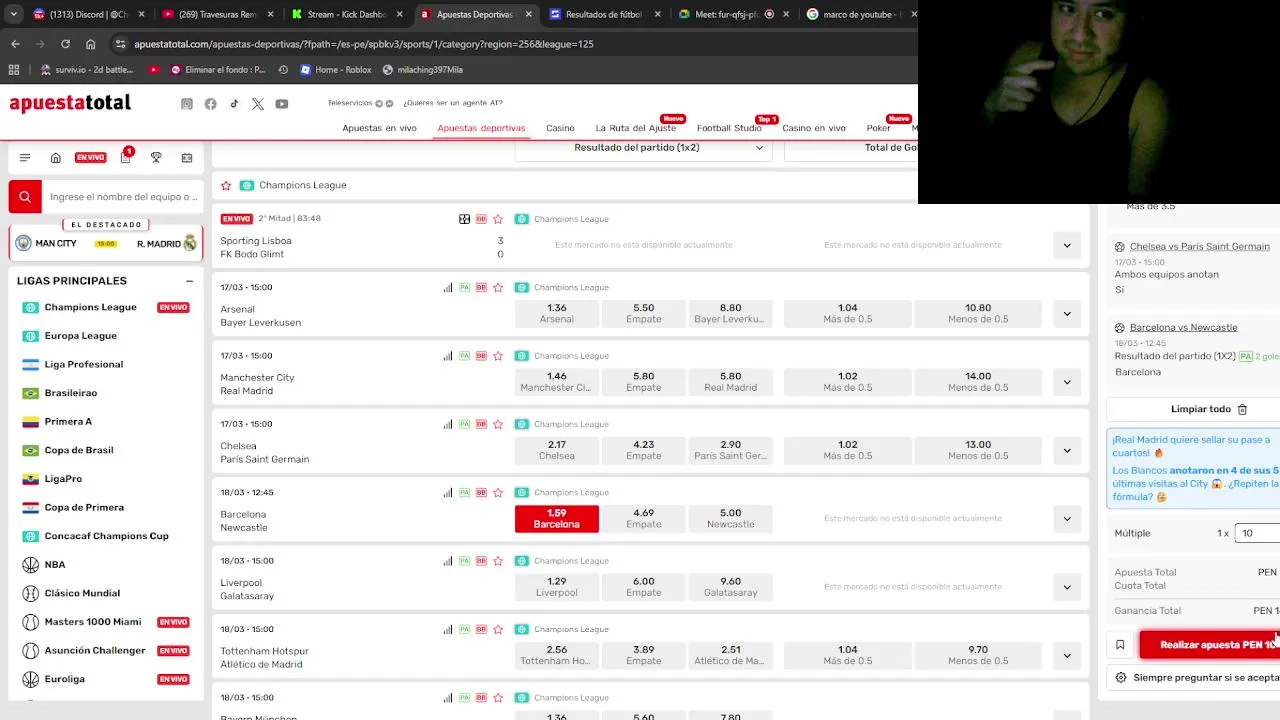Image resolution: width=1280 pixels, height=720 pixels.
Task: Open the Facebook social icon
Action: (x=211, y=104)
